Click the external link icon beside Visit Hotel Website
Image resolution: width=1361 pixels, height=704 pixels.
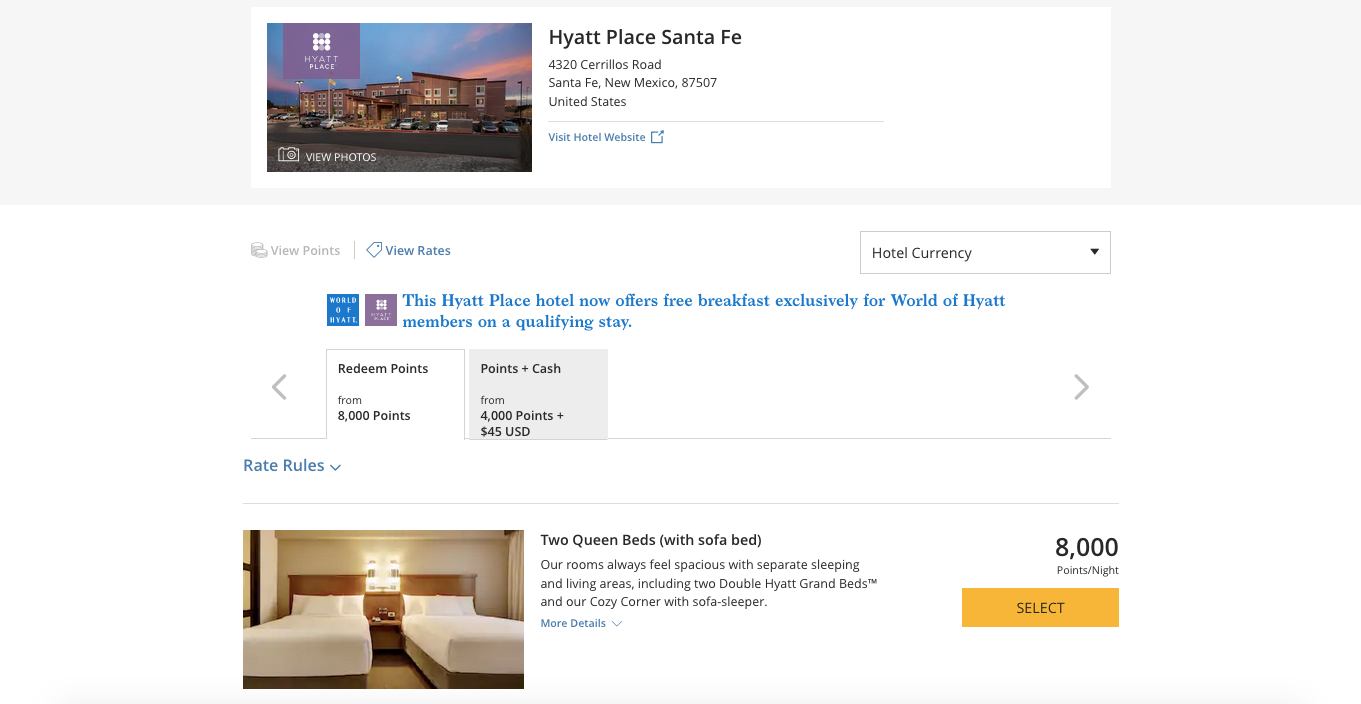(x=658, y=137)
